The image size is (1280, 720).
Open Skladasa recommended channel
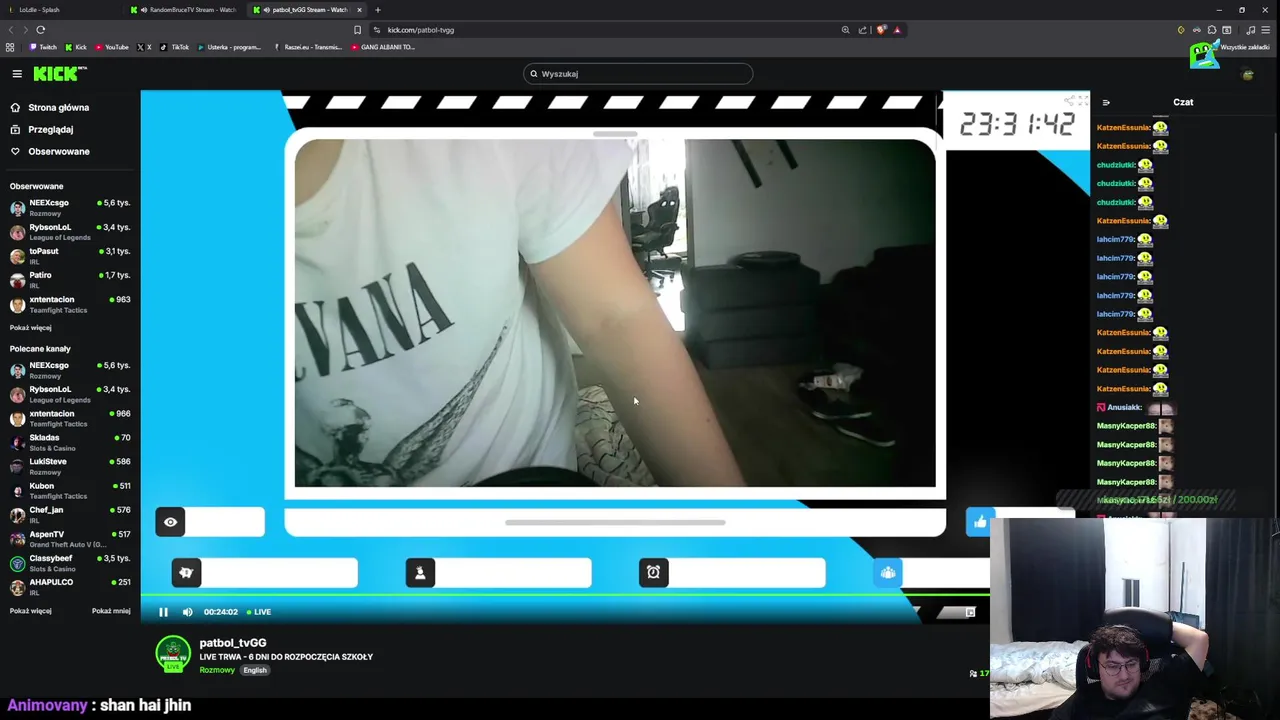[x=70, y=442]
